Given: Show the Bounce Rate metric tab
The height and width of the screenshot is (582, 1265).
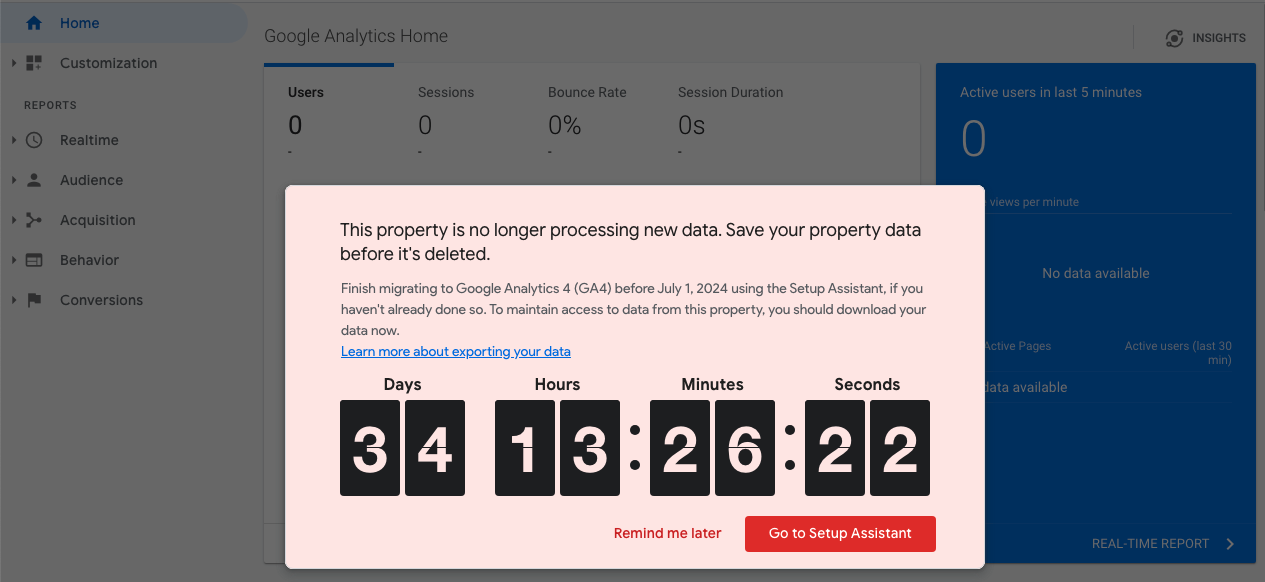Looking at the screenshot, I should [587, 92].
